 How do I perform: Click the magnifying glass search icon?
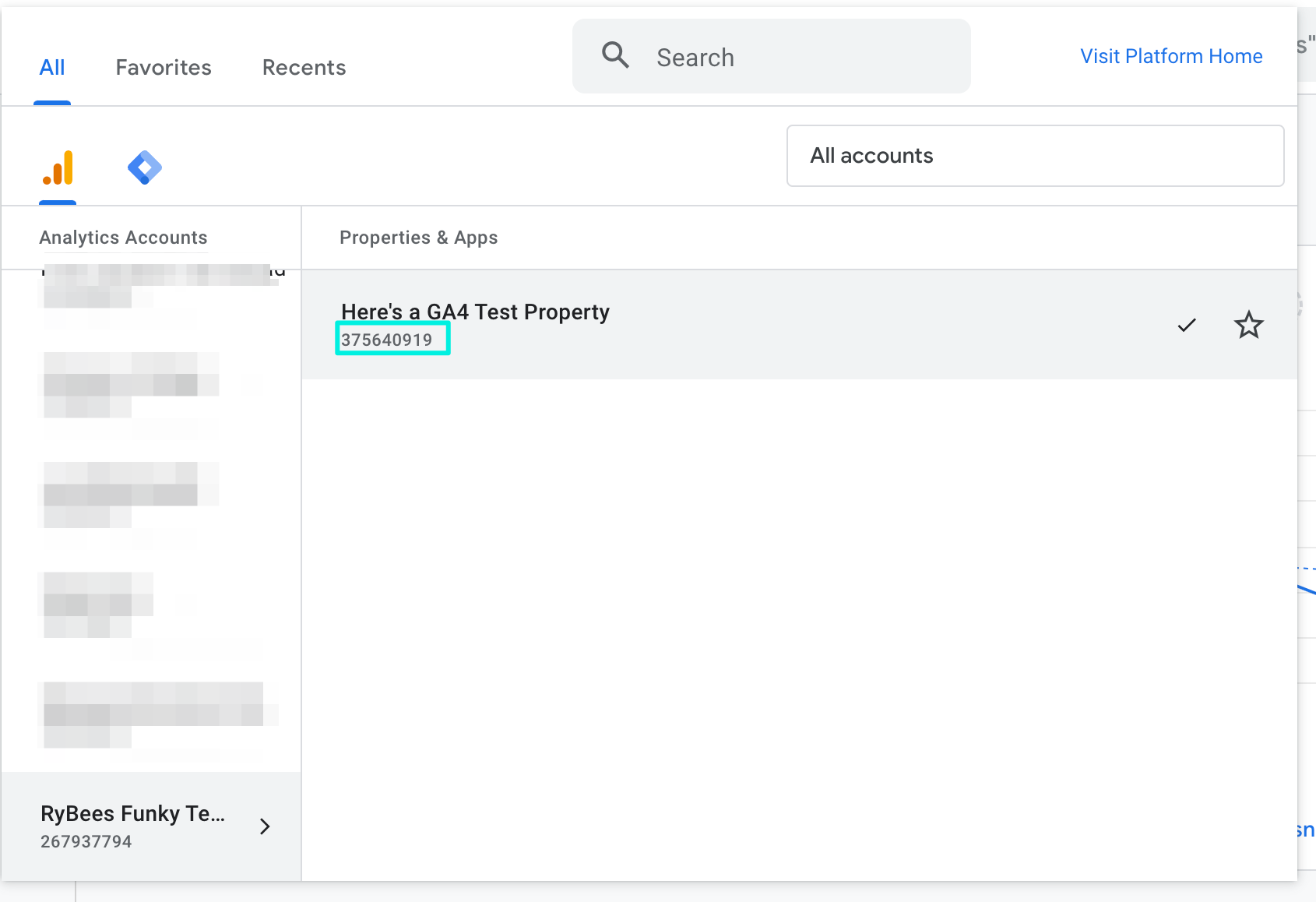coord(615,56)
